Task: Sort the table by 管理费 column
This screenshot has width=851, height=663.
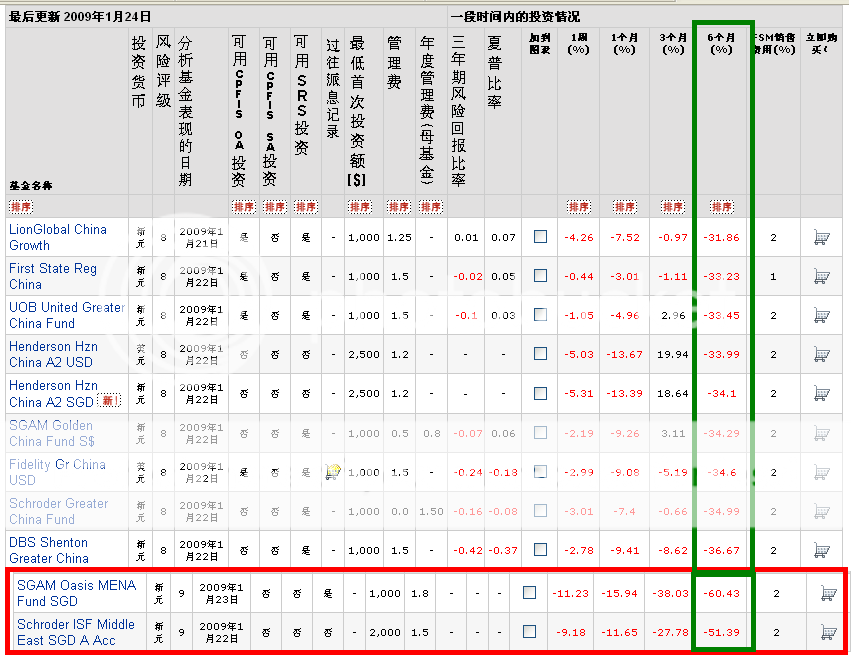Action: tap(399, 207)
